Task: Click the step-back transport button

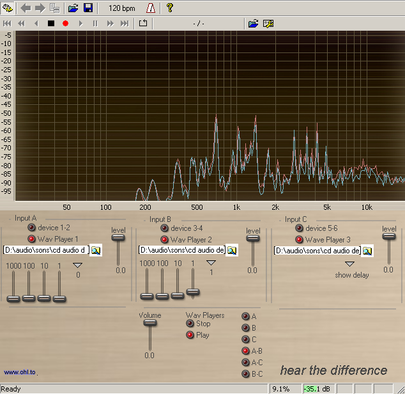Action: tap(36, 23)
